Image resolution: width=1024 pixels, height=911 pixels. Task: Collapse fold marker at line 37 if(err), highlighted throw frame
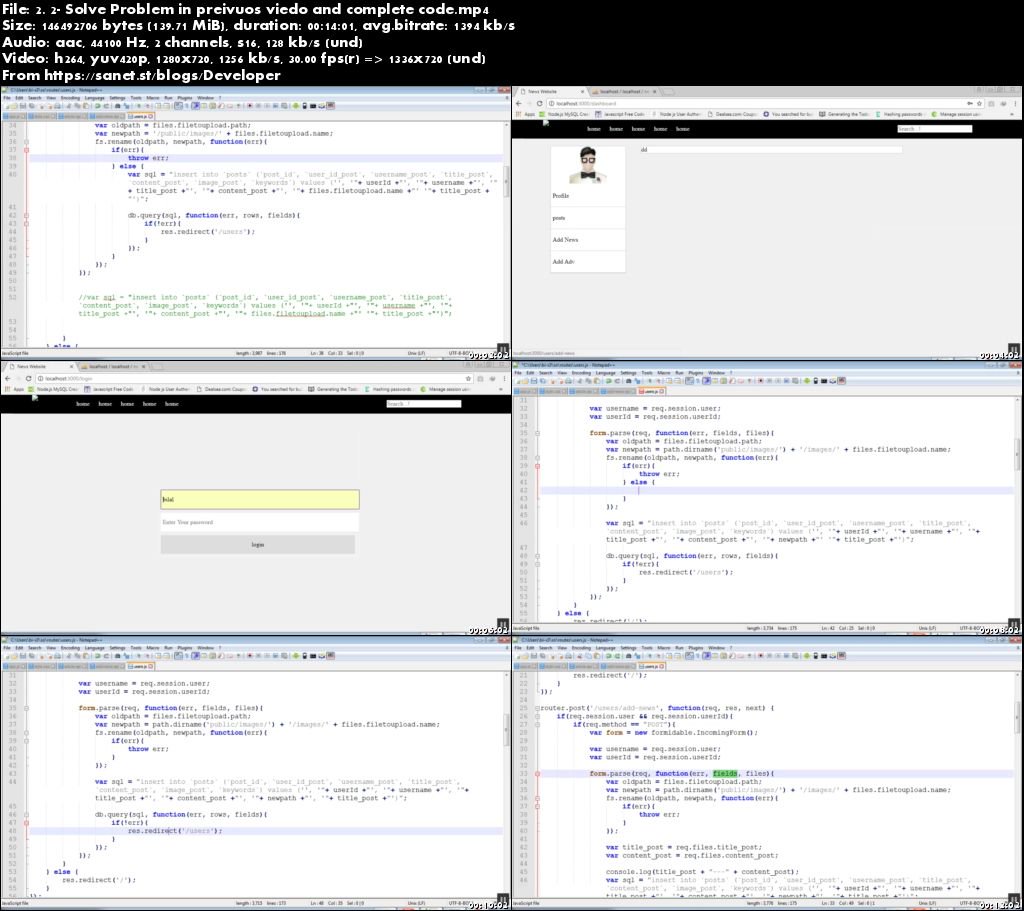(26, 150)
